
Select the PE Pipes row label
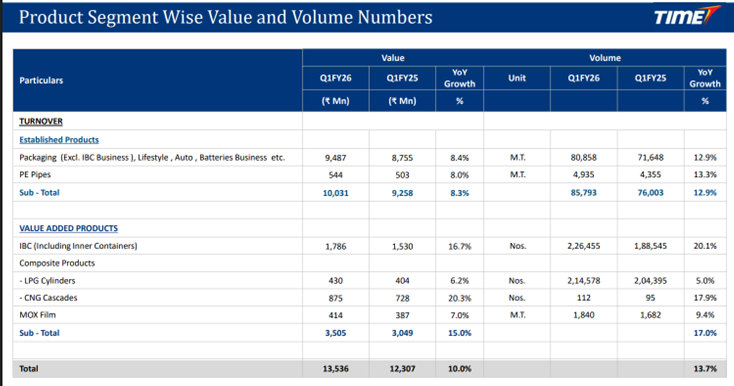point(35,175)
